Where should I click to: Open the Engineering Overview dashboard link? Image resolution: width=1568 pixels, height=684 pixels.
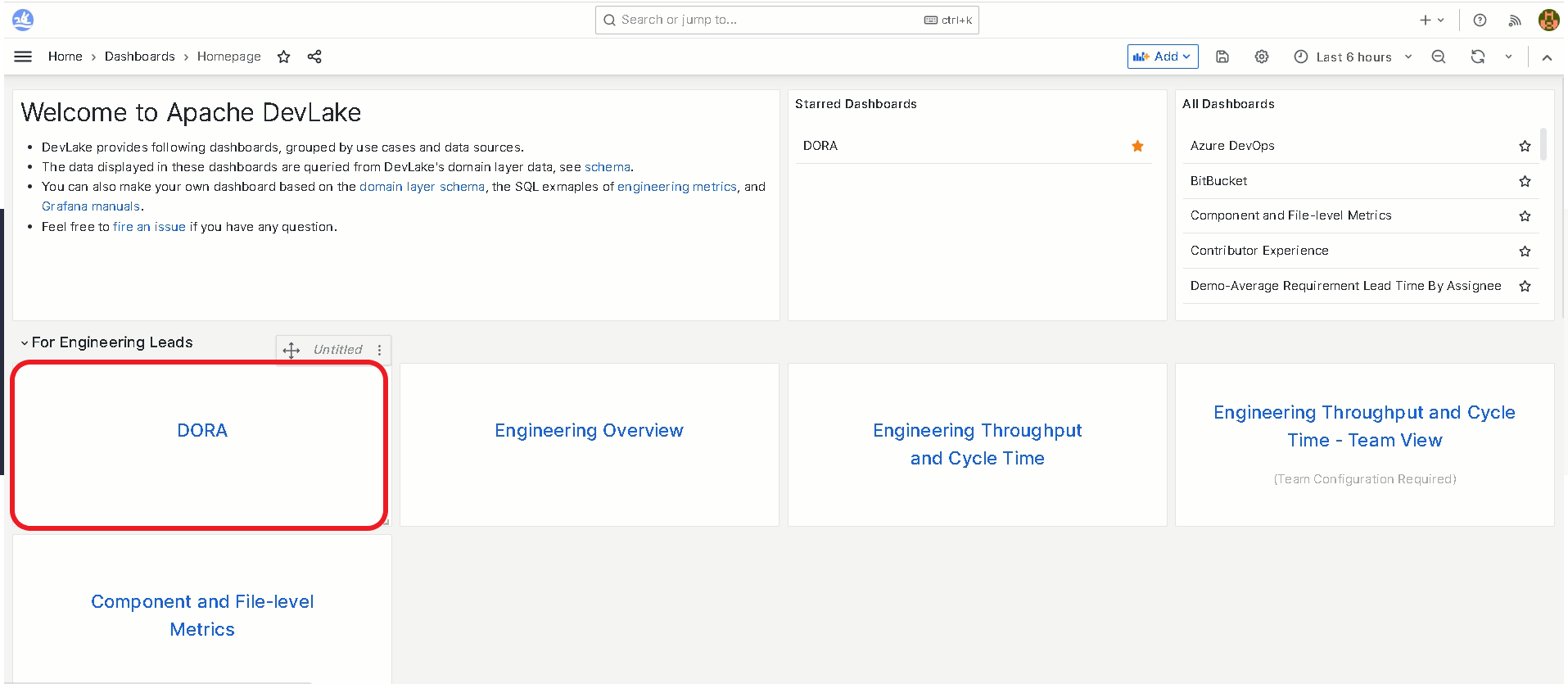589,431
